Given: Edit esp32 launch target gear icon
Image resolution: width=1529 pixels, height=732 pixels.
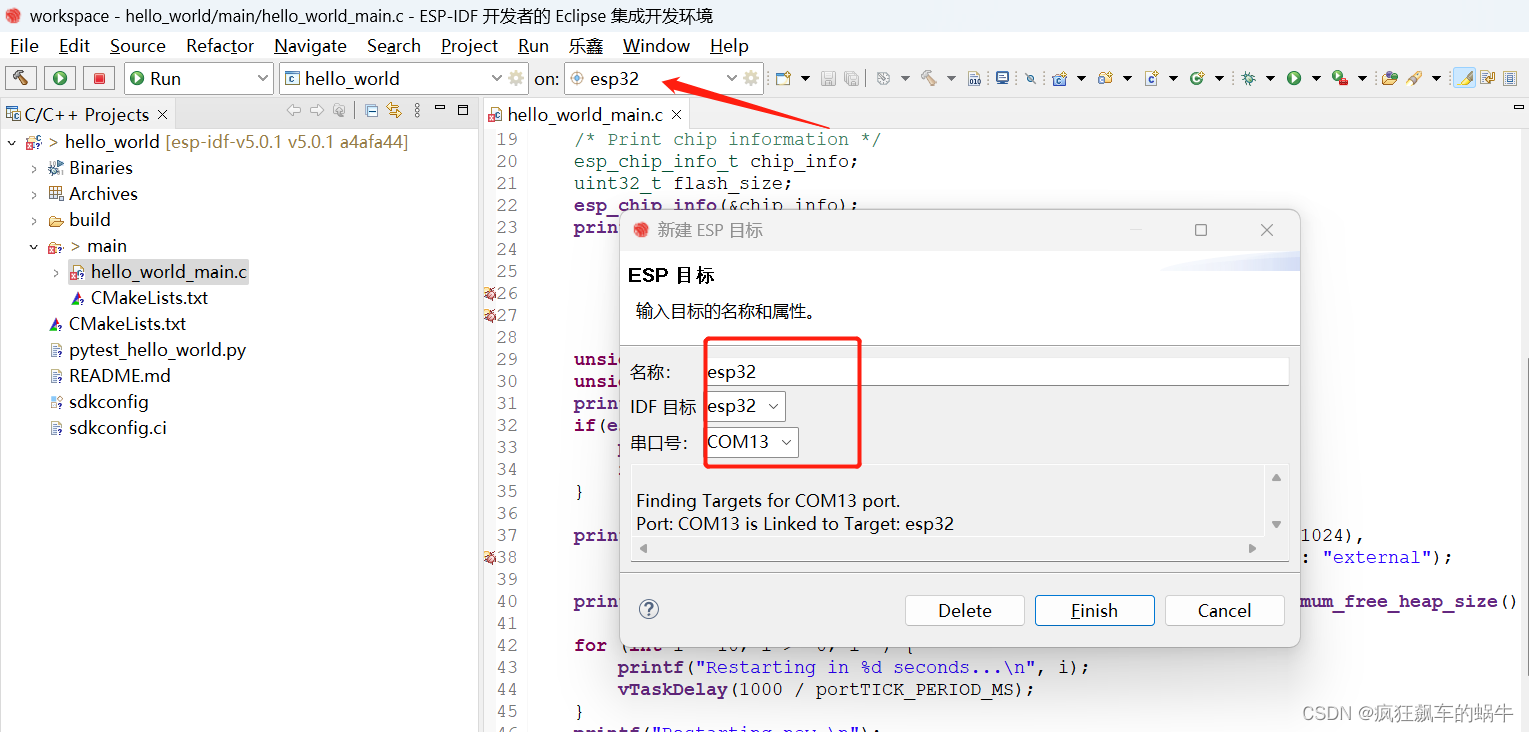Looking at the screenshot, I should (751, 78).
